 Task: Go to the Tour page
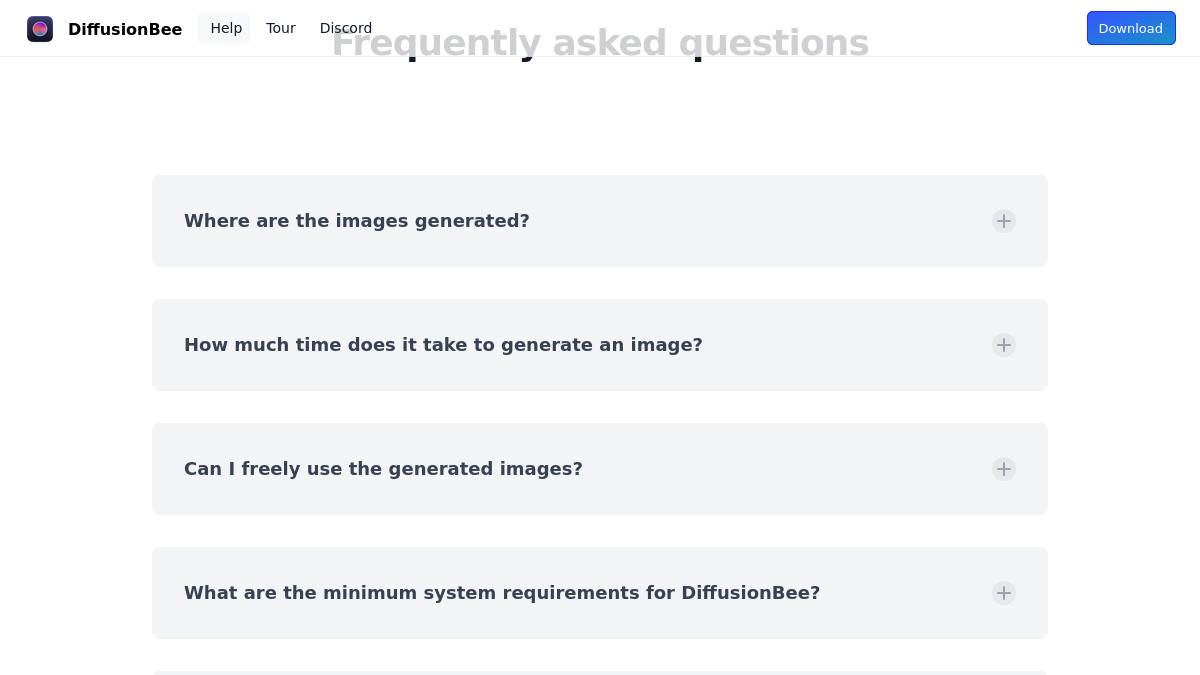coord(281,28)
